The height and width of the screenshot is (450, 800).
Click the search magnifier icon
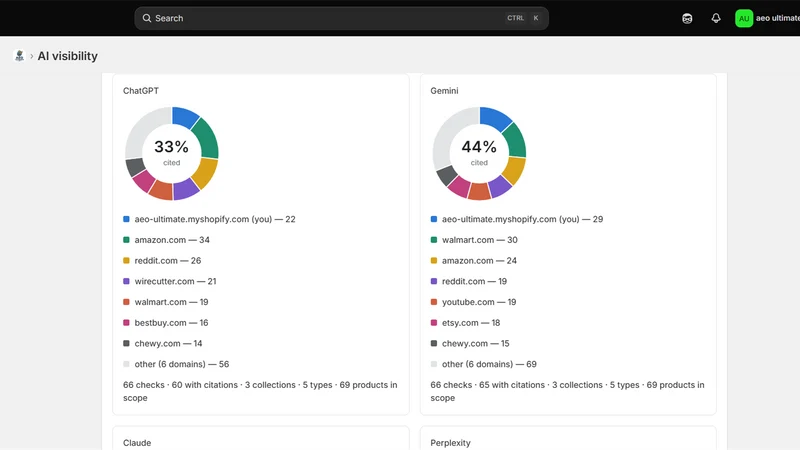pos(147,18)
